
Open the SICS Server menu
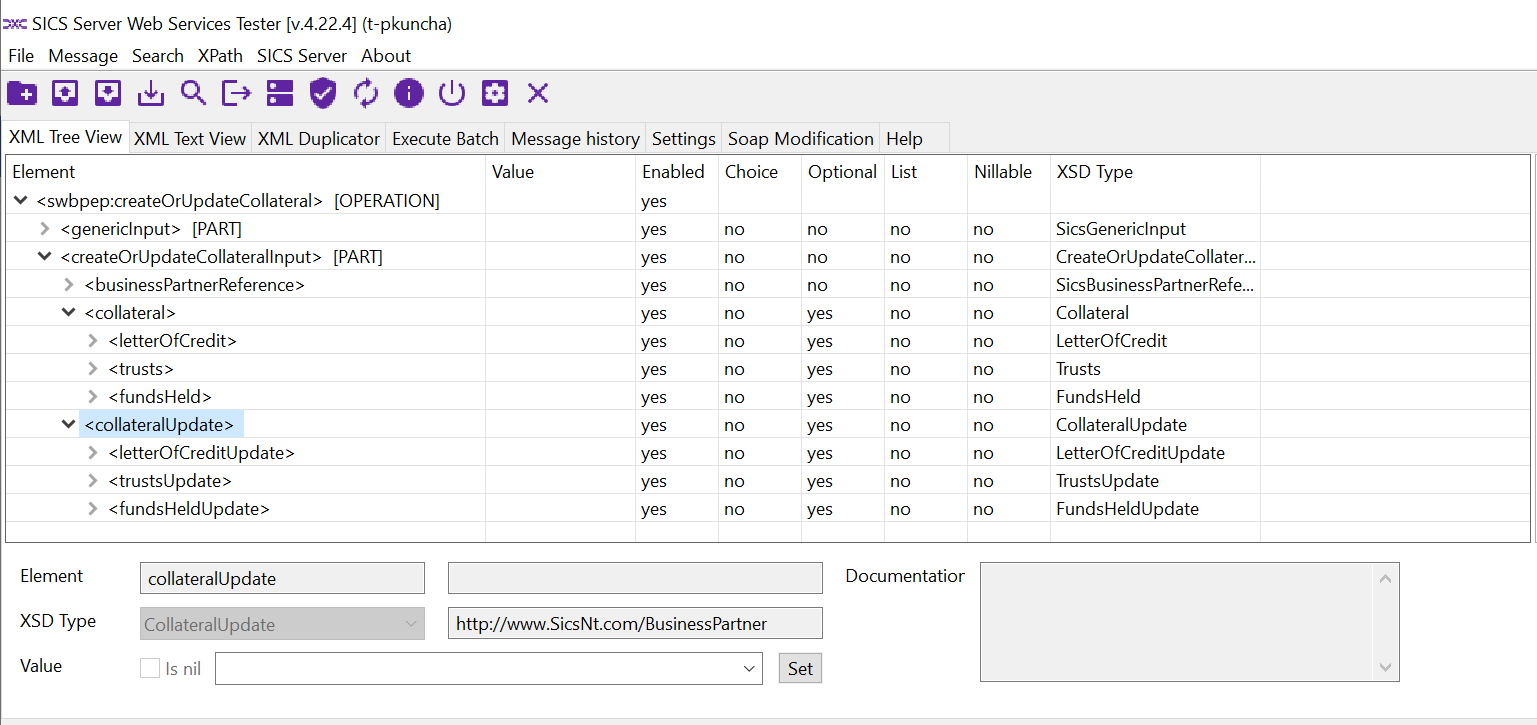tap(302, 56)
